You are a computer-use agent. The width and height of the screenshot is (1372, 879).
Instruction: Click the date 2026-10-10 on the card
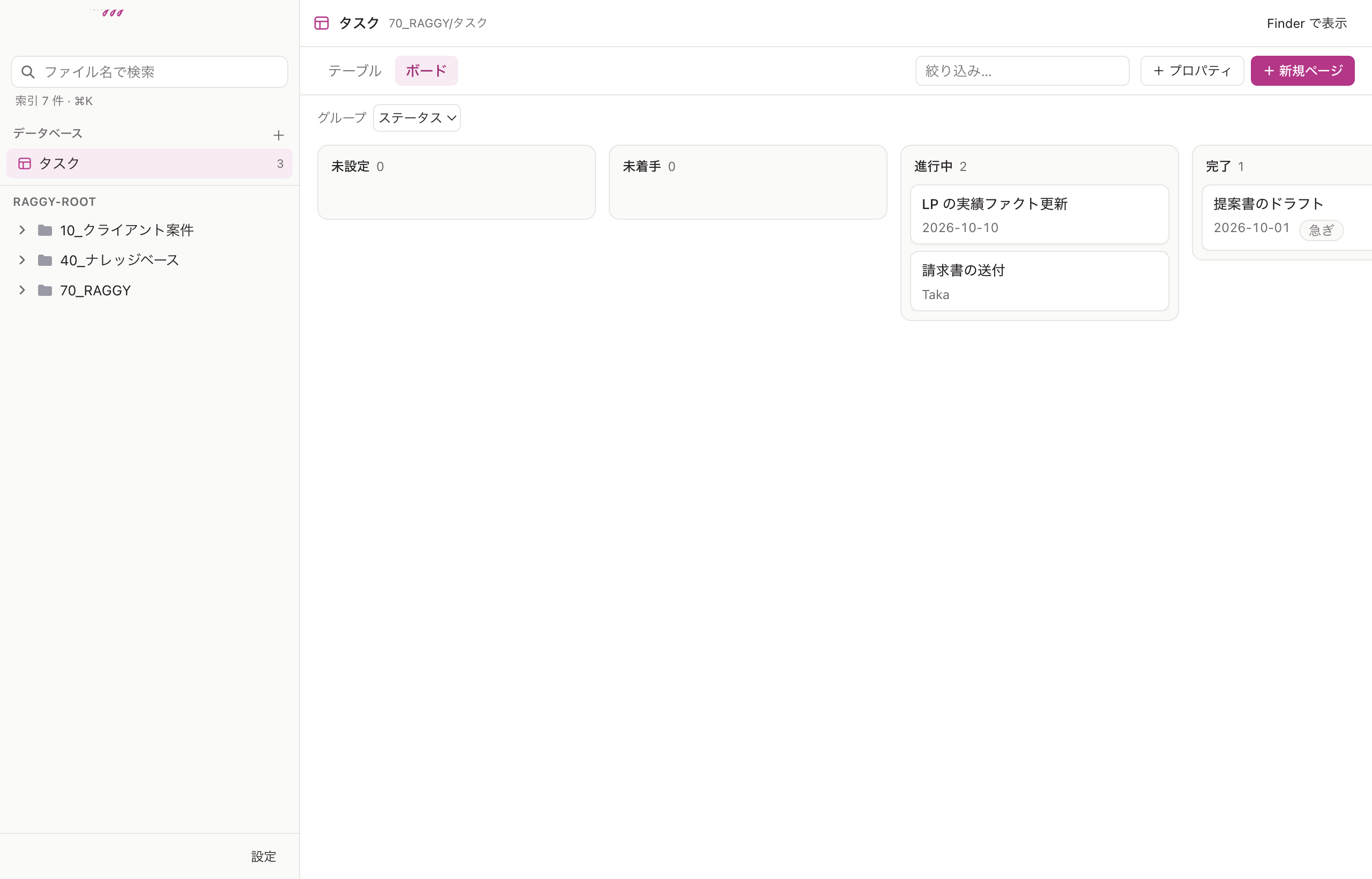pyautogui.click(x=960, y=228)
